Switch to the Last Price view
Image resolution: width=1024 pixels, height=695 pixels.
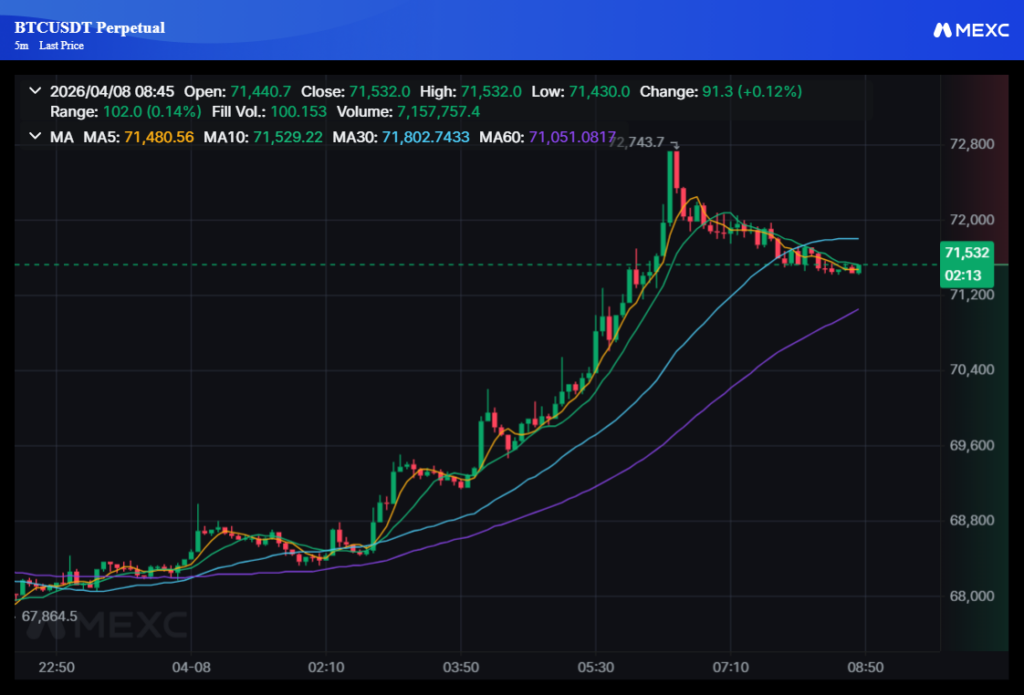pyautogui.click(x=61, y=45)
